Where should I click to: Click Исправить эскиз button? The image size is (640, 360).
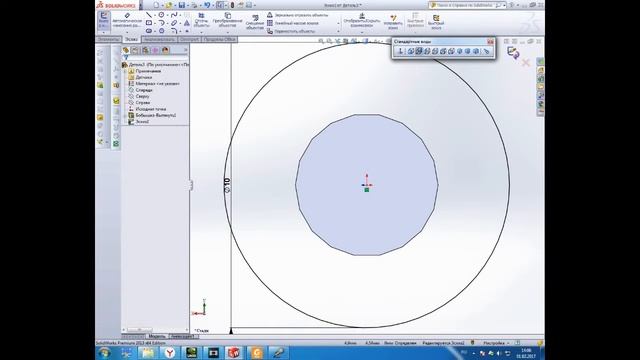point(393,22)
